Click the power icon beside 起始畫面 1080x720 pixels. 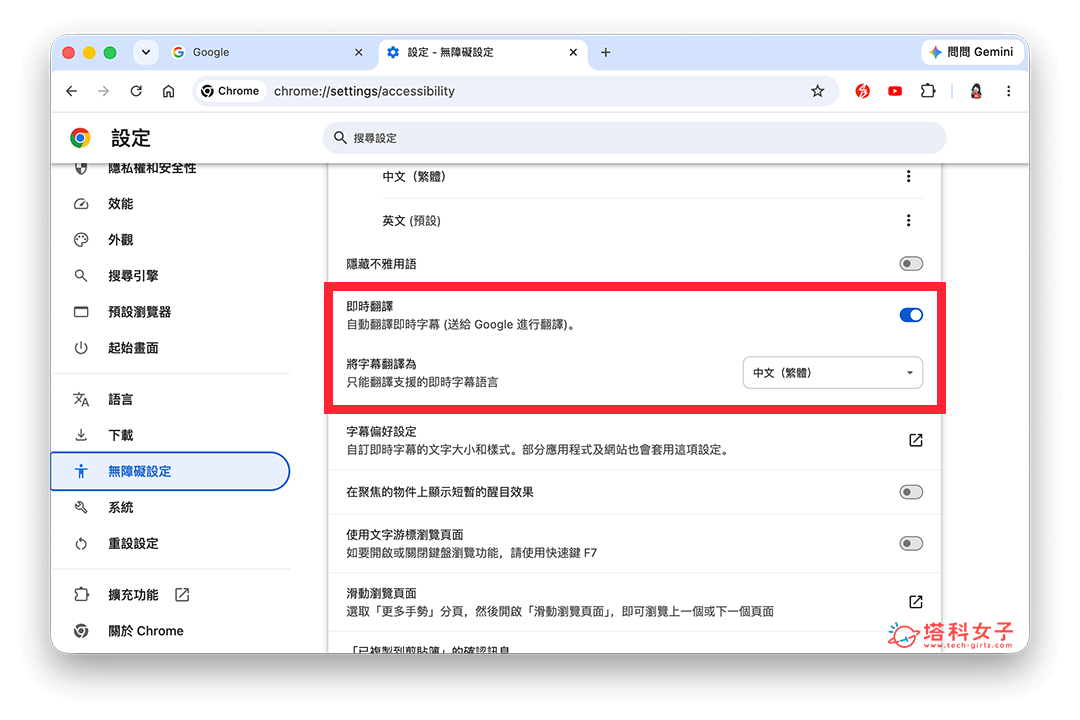[81, 348]
